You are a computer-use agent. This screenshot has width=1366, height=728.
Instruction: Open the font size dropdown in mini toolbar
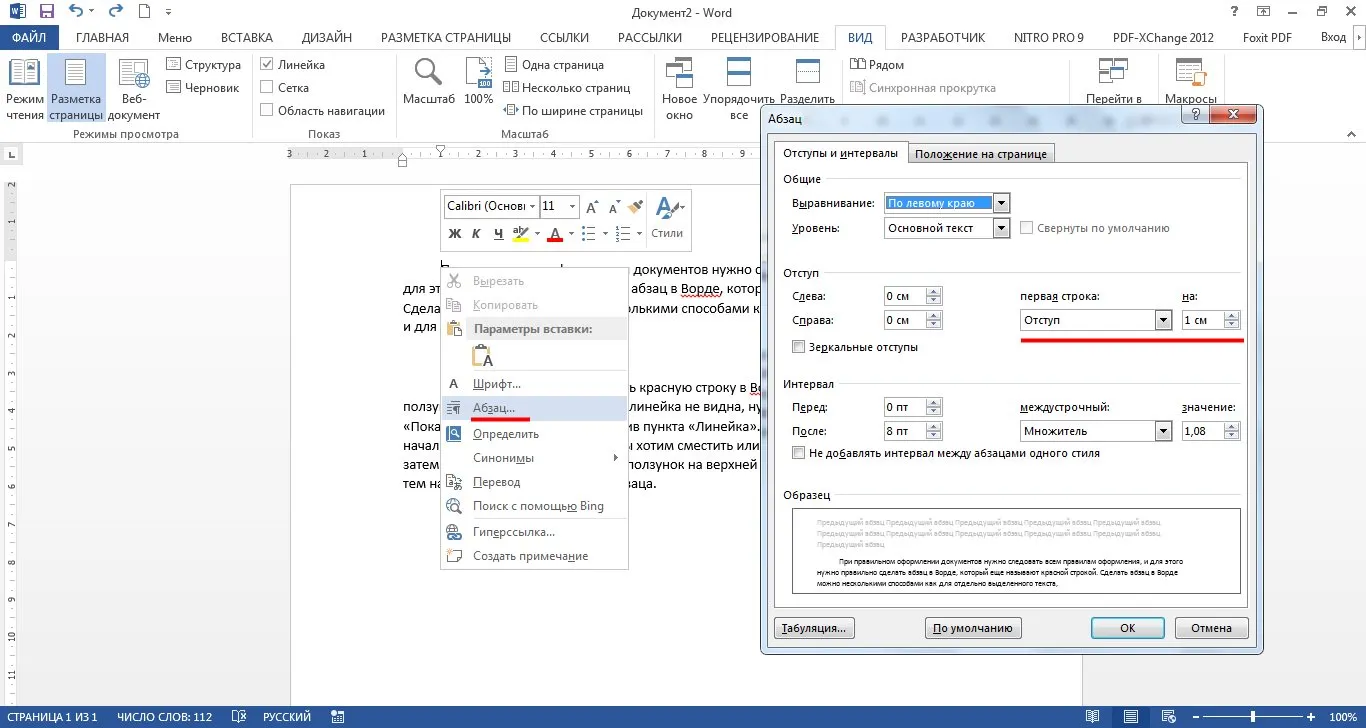pyautogui.click(x=572, y=206)
